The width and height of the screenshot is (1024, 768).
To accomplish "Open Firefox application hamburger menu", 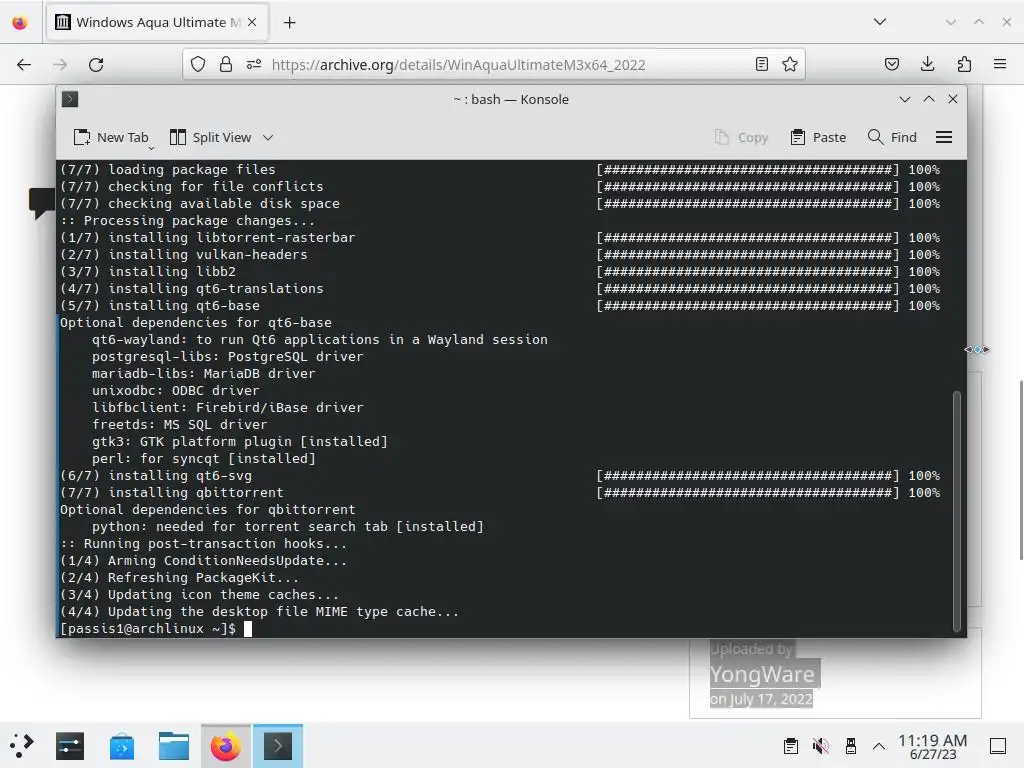I will click(1000, 64).
